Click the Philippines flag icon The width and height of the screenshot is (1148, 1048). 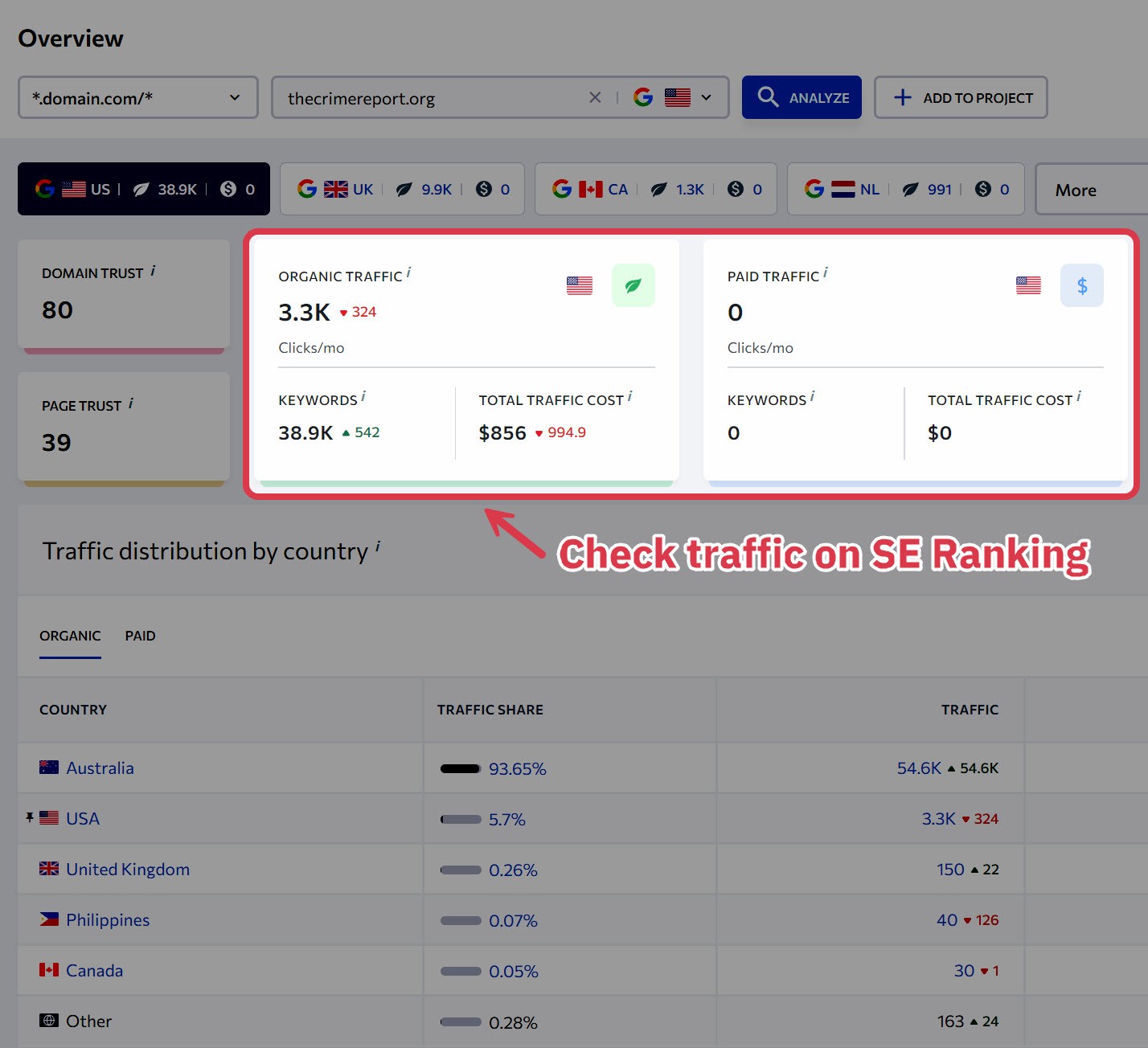[49, 919]
